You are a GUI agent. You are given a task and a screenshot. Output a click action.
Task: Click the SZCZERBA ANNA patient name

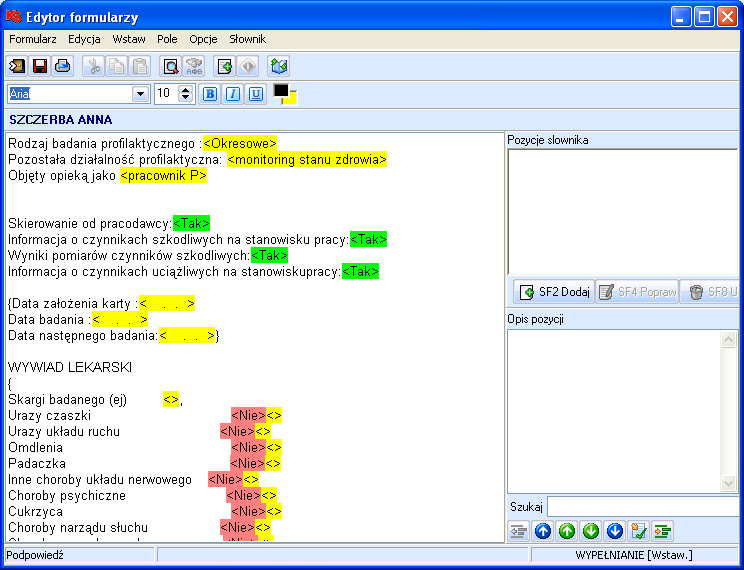pyautogui.click(x=61, y=120)
